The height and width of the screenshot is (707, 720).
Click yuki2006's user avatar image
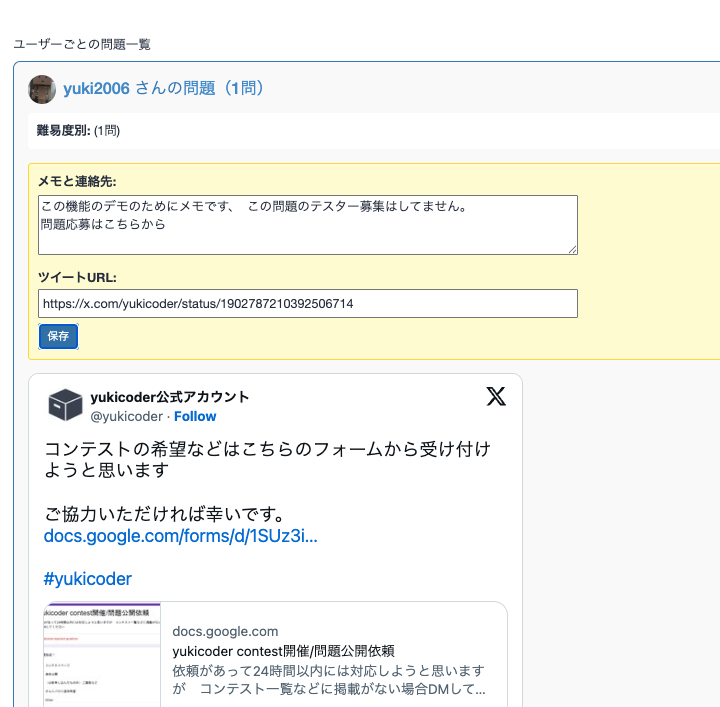[42, 89]
